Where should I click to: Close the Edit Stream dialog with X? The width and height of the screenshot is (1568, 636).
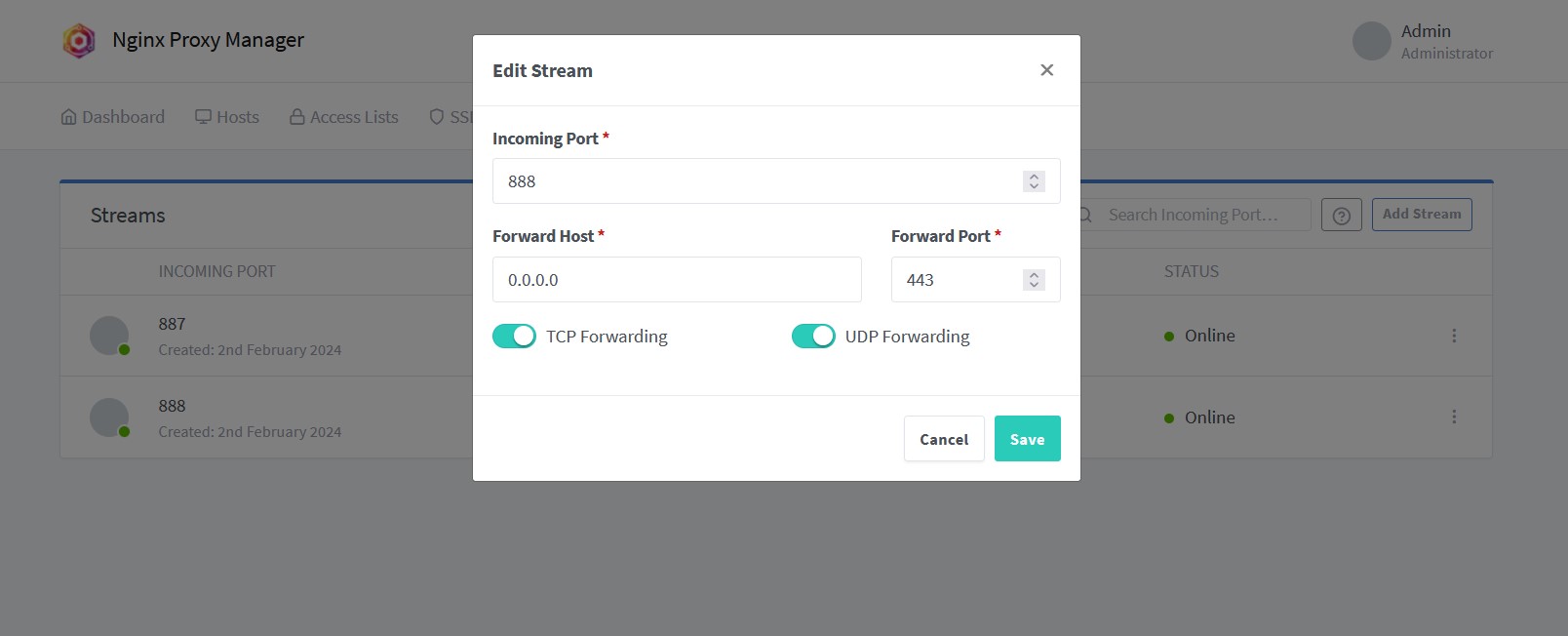click(x=1046, y=70)
